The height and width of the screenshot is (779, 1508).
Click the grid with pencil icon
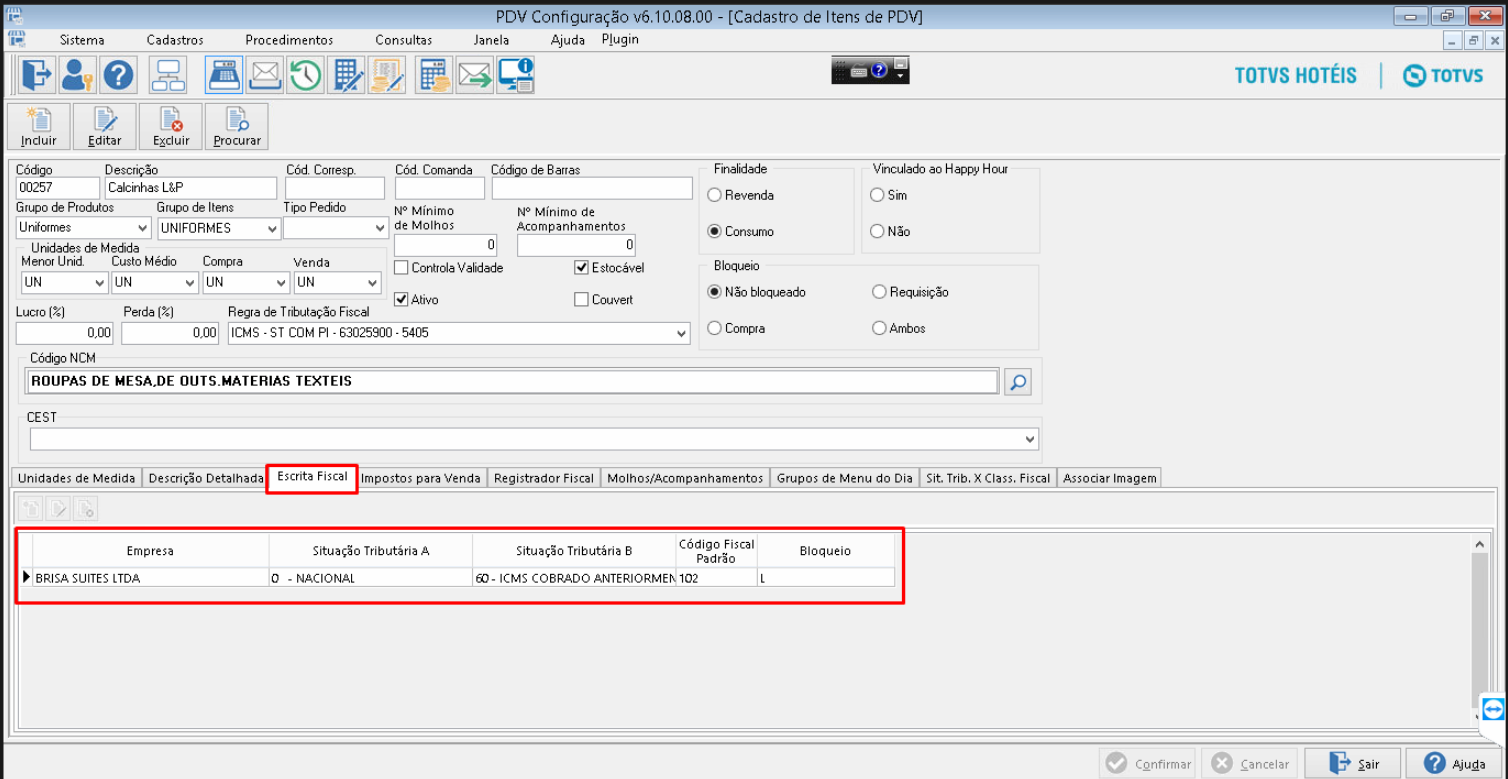click(347, 75)
